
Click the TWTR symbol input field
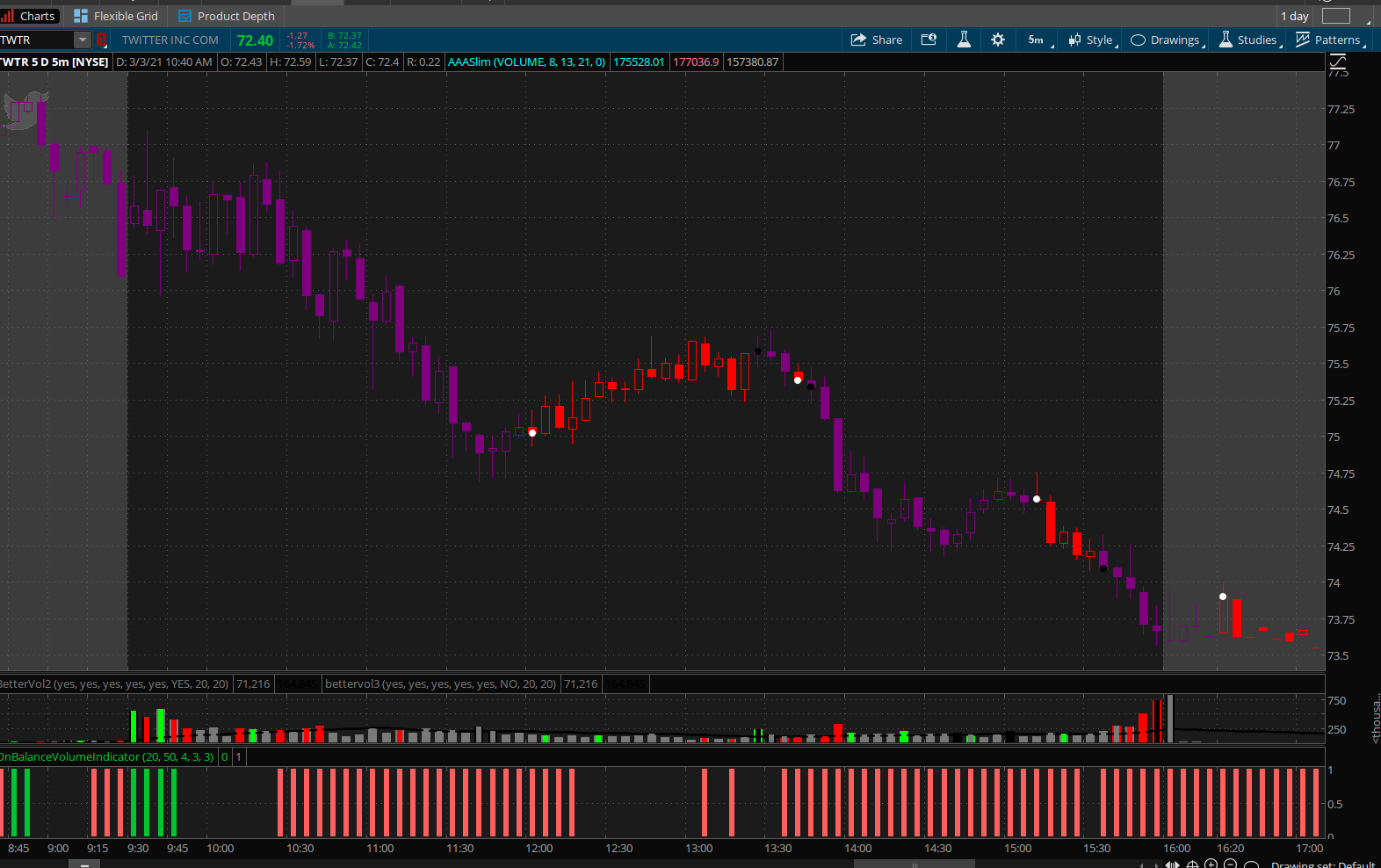[36, 40]
